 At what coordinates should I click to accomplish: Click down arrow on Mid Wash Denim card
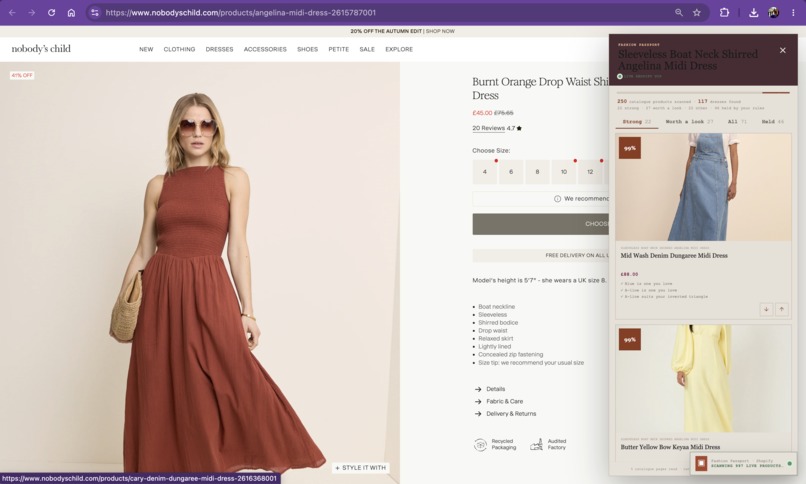[766, 309]
